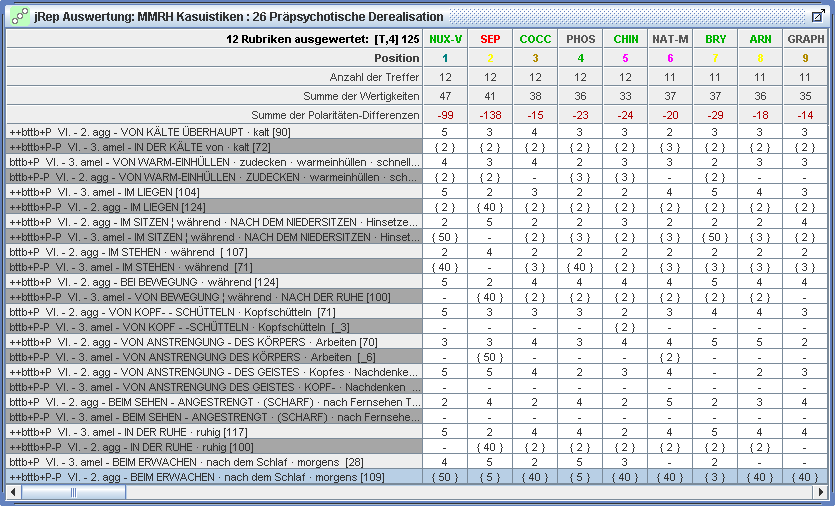835x506 pixels.
Task: Select the CHIN column header
Action: [625, 39]
